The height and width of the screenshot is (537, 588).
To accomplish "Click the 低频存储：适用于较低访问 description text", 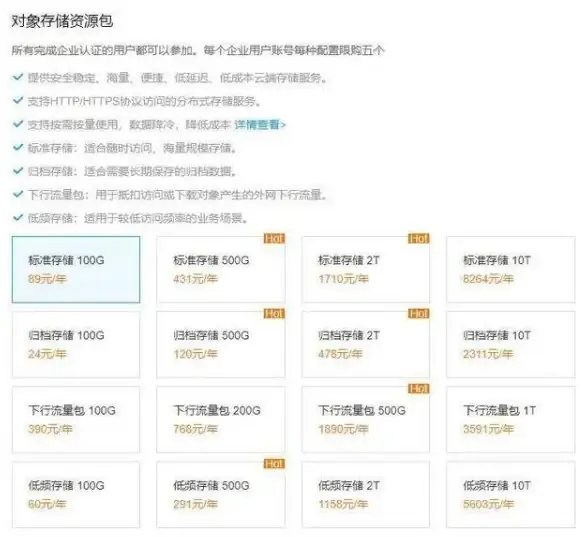I will coord(138,218).
